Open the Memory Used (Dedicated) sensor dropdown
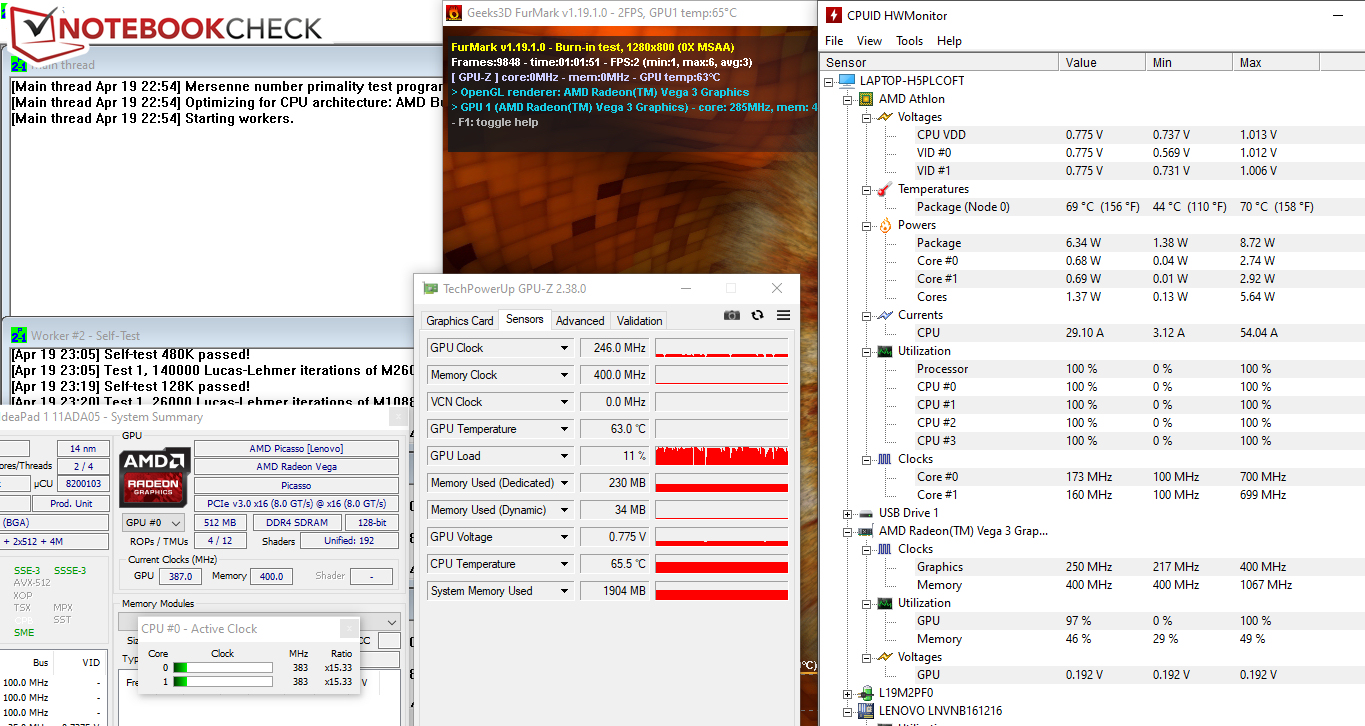This screenshot has width=1365, height=726. (x=564, y=483)
